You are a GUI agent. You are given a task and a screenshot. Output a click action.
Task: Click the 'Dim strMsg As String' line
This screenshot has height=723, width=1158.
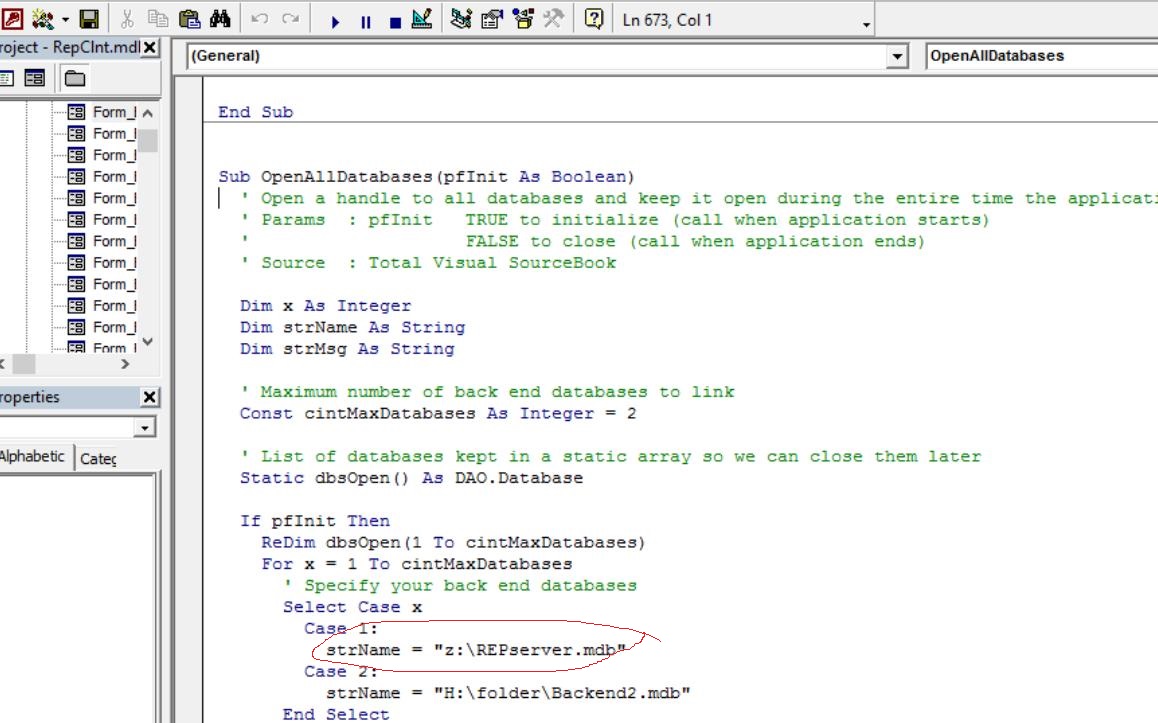pos(347,349)
